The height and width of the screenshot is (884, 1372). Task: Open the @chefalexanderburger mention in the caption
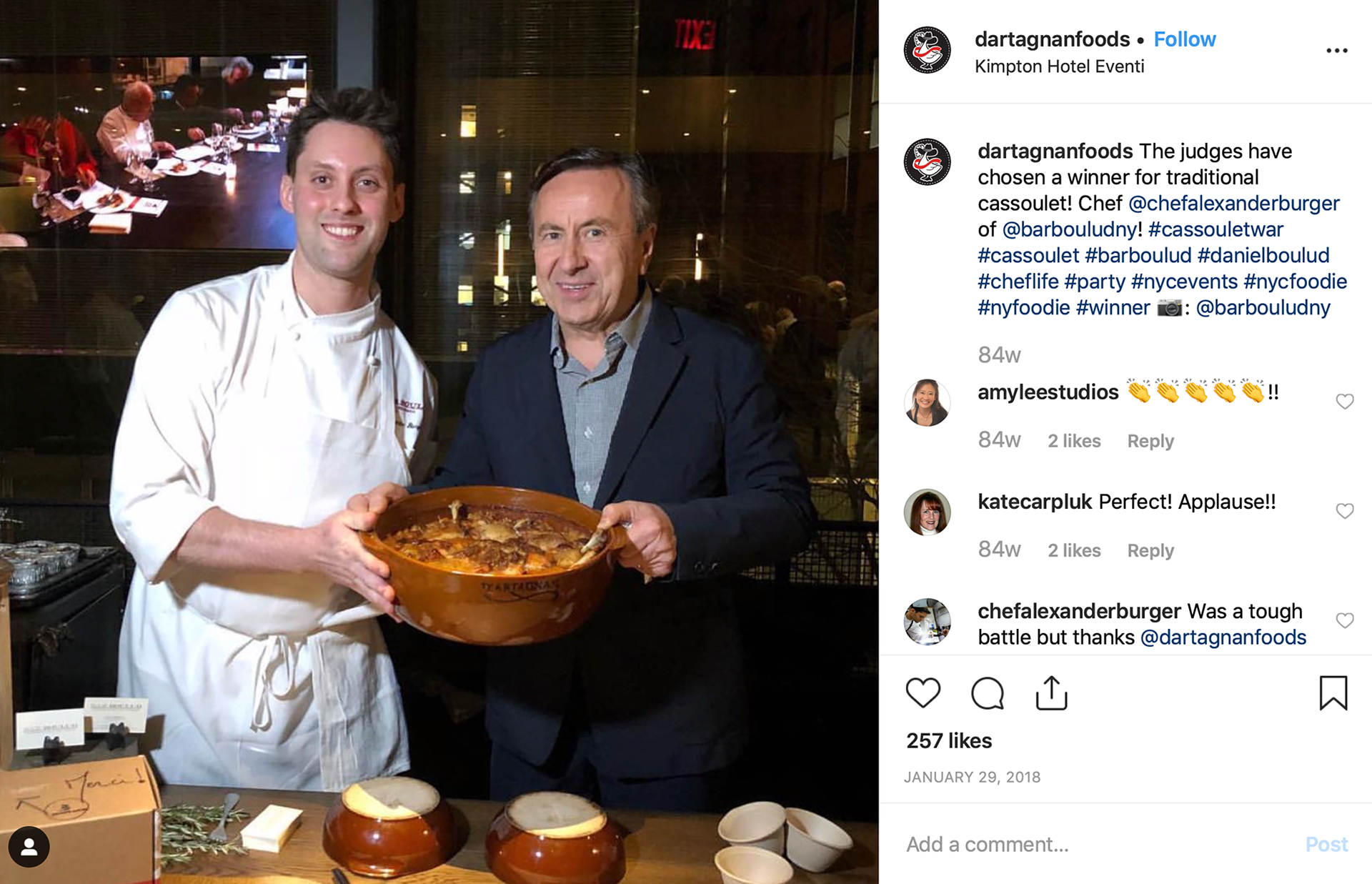click(x=1233, y=204)
